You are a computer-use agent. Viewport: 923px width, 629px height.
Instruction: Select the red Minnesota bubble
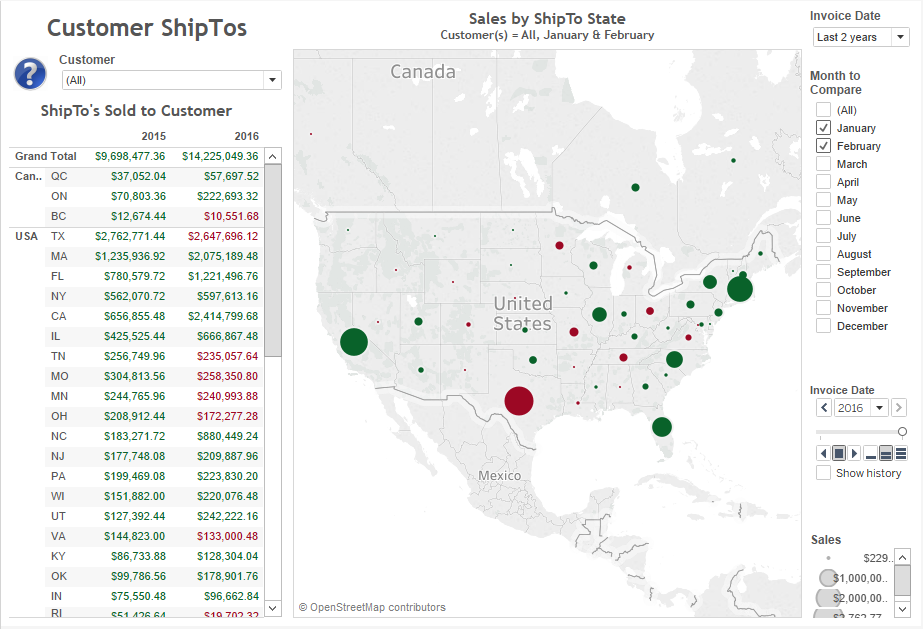point(559,245)
